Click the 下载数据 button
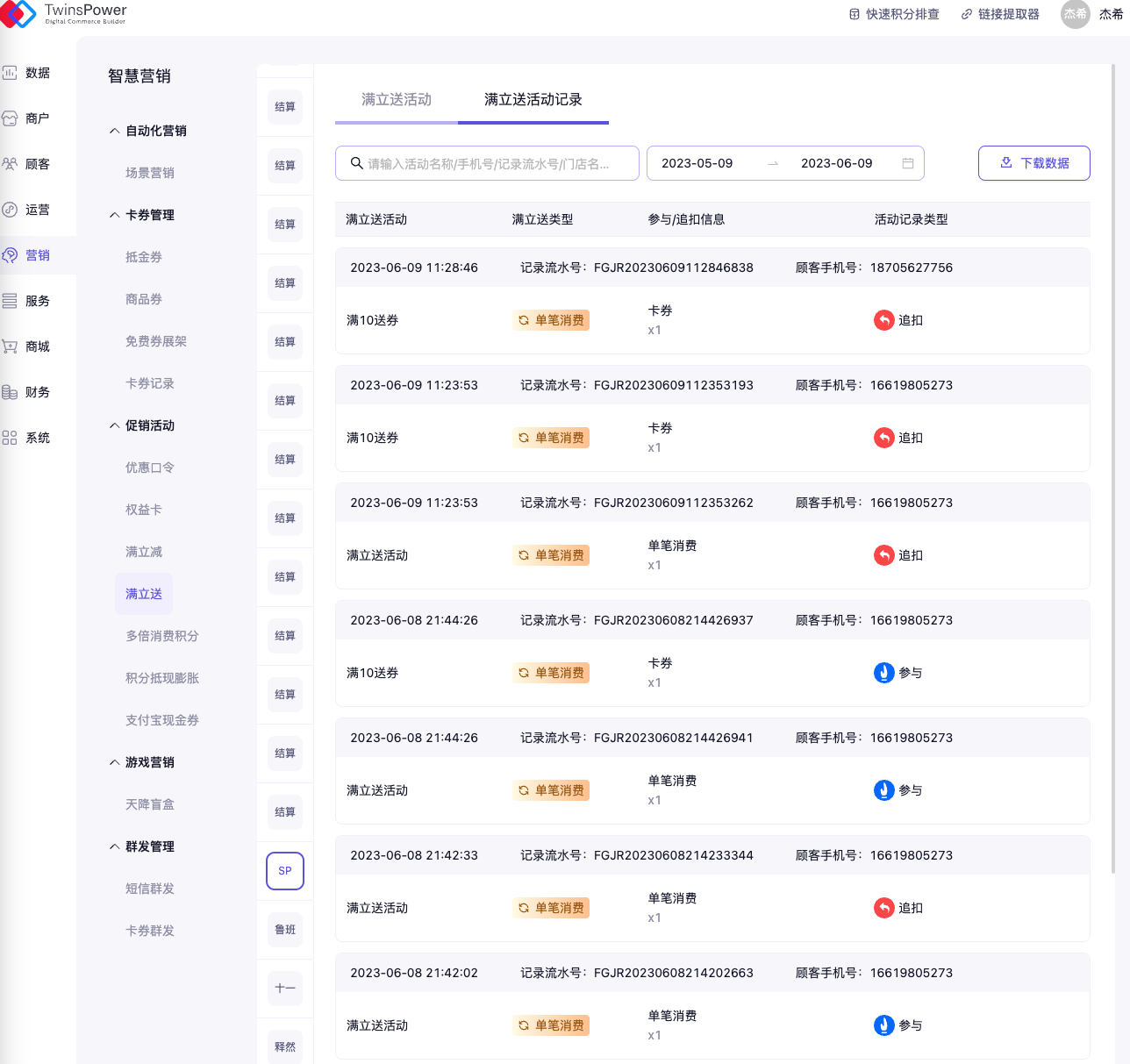Viewport: 1130px width, 1064px height. click(x=1033, y=163)
